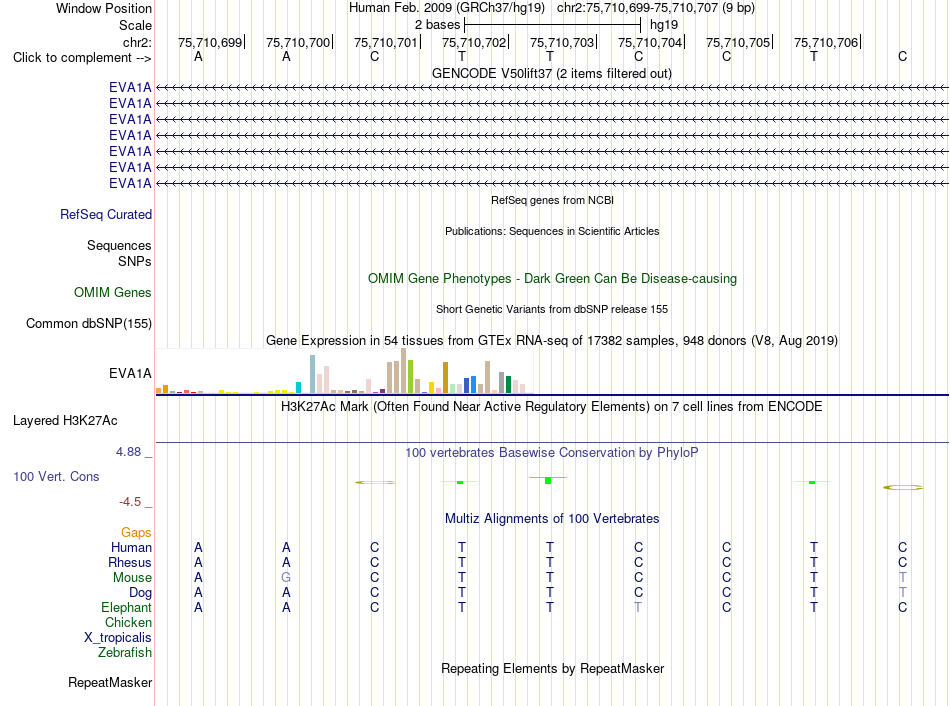Viewport: 950px width, 706px height.
Task: Open the 100 Vert. Cons track settings
Action: [x=56, y=477]
